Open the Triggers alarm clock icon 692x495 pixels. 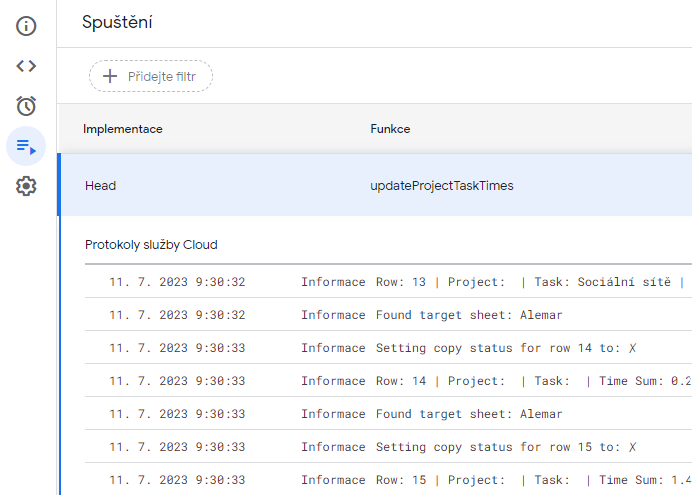coord(26,106)
